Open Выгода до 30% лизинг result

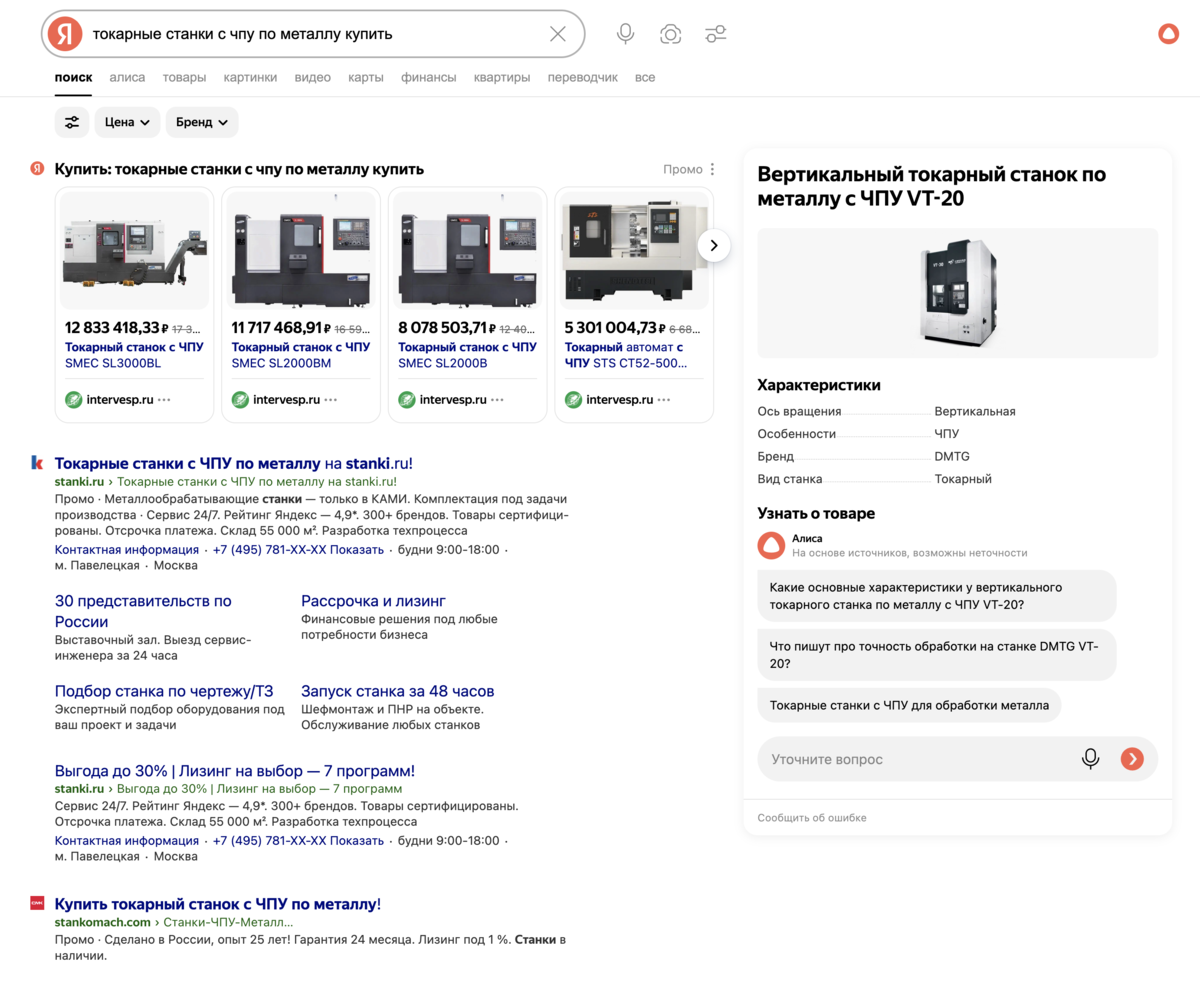click(235, 771)
